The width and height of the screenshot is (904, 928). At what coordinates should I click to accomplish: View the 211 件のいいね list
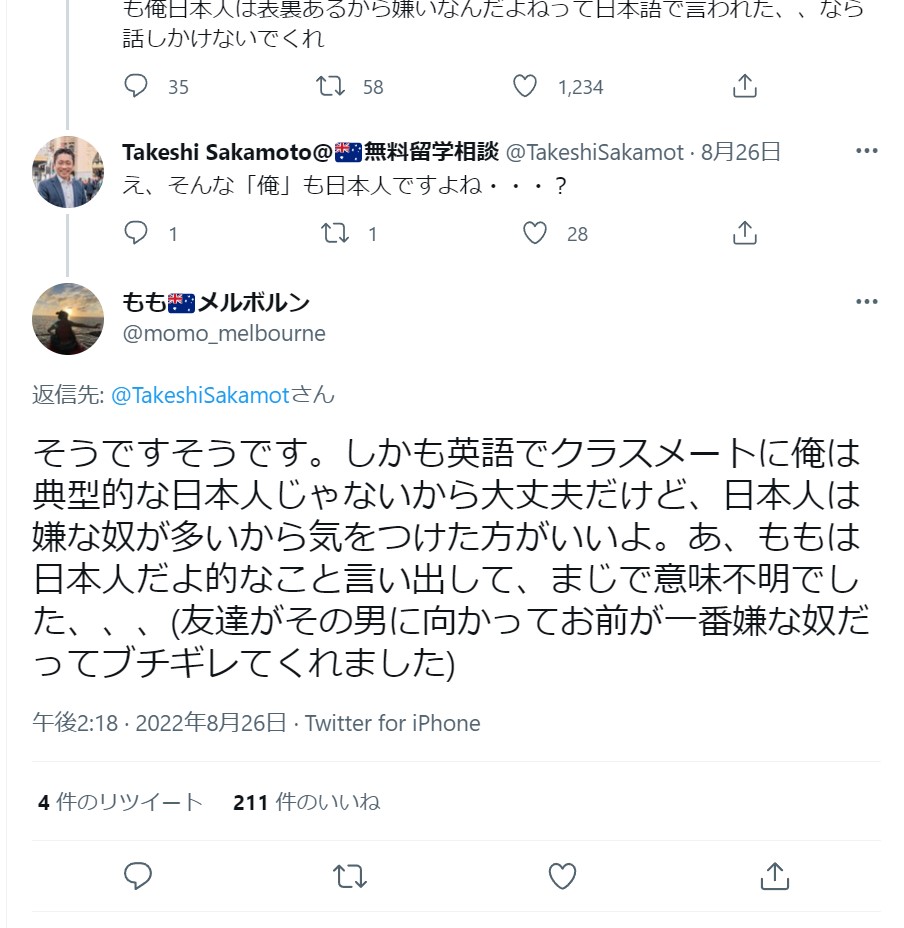tap(306, 802)
